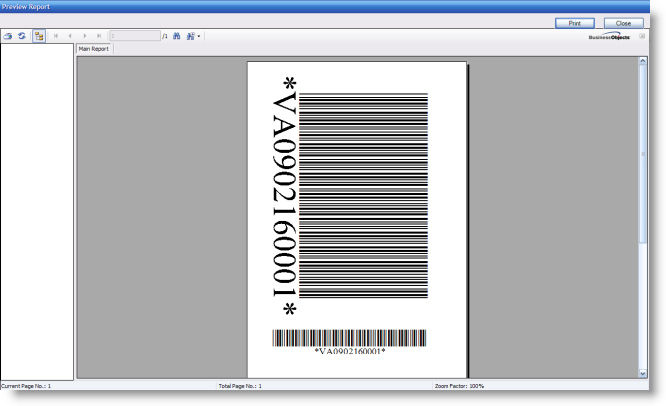Click the rotated text *VA0902160001*
Viewport: 666px width, 406px height.
[x=284, y=196]
